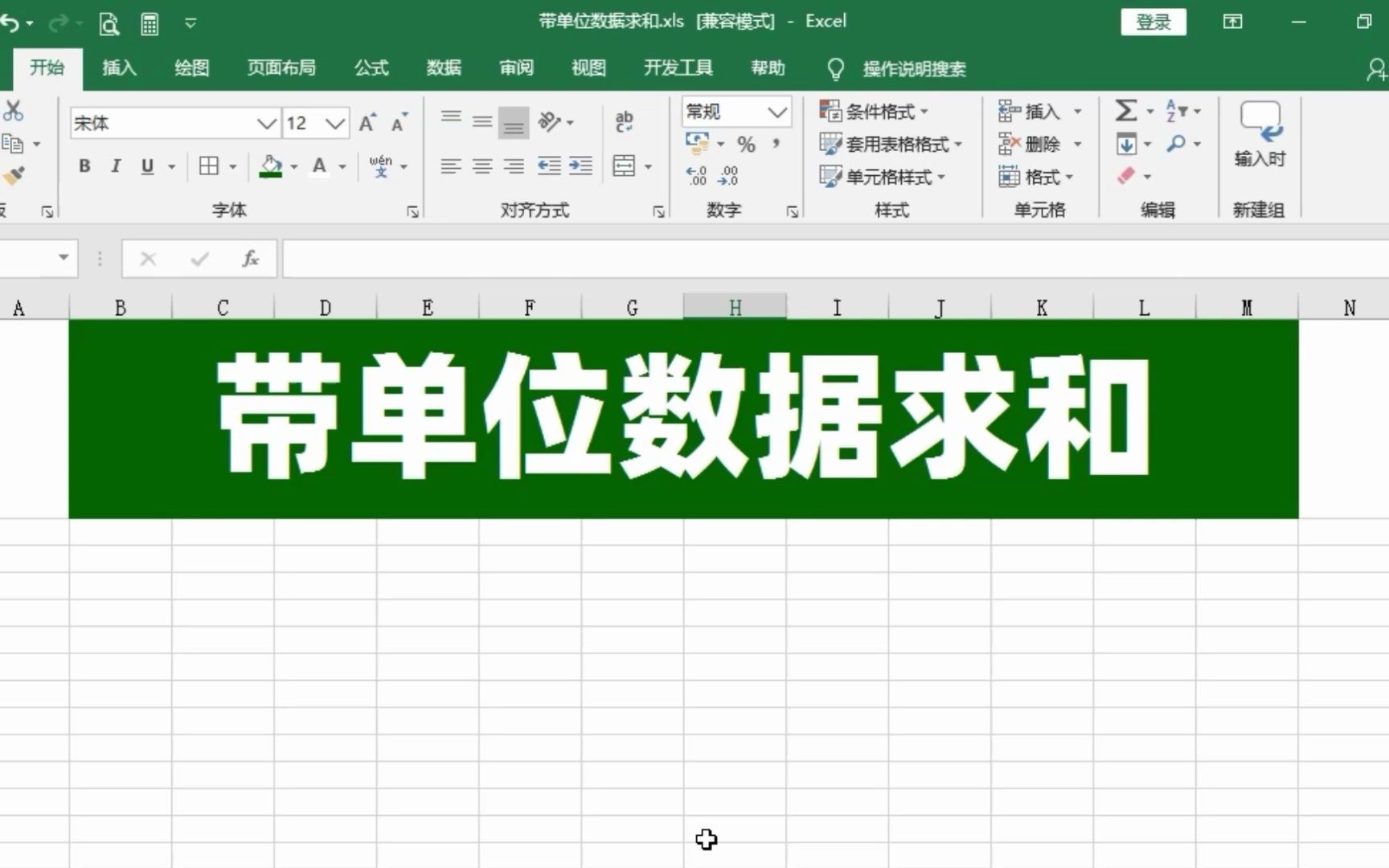The image size is (1389, 868).
Task: Open the Calculator icon in quick access toolbar
Action: [150, 24]
